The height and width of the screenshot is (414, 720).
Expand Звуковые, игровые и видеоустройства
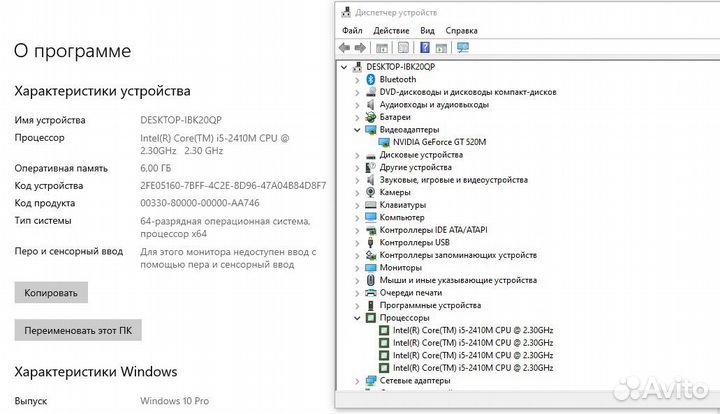[357, 180]
